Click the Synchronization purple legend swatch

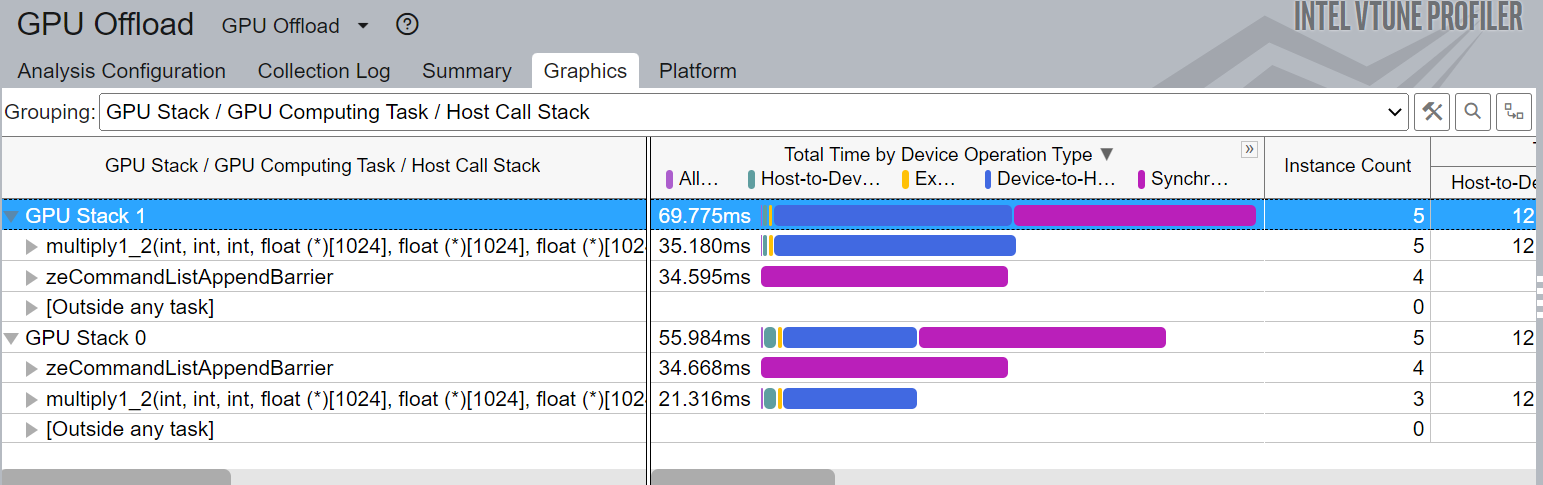point(1141,180)
